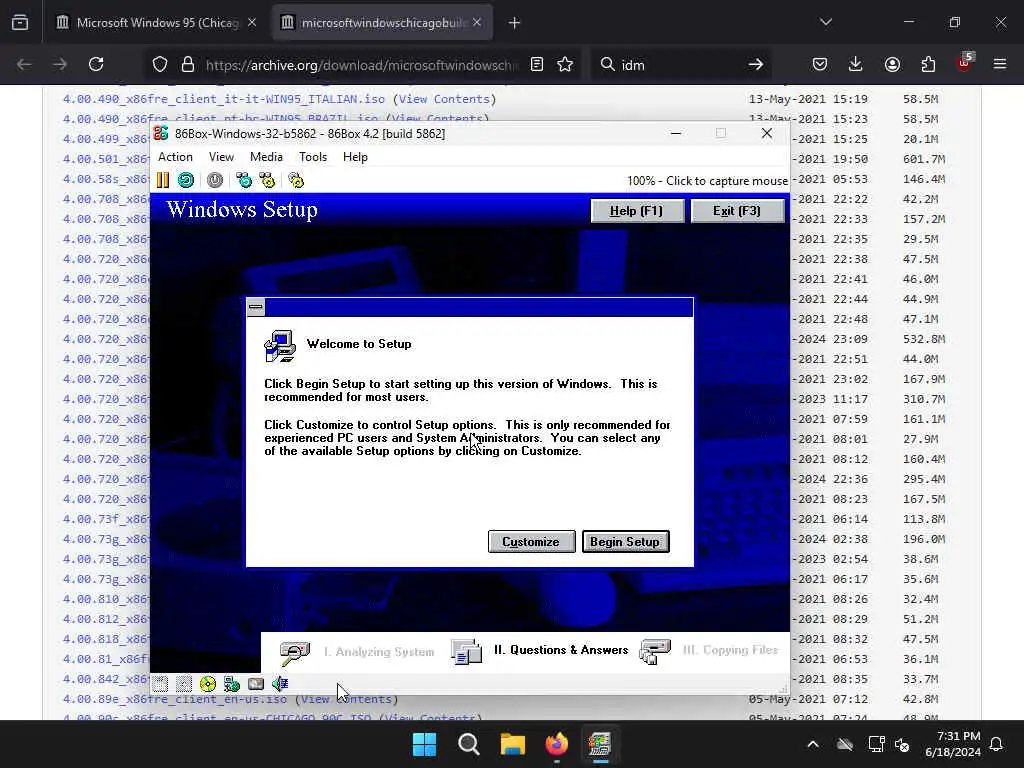Viewport: 1024px width, 768px height.
Task: Toggle Firefox reader view
Action: [537, 64]
